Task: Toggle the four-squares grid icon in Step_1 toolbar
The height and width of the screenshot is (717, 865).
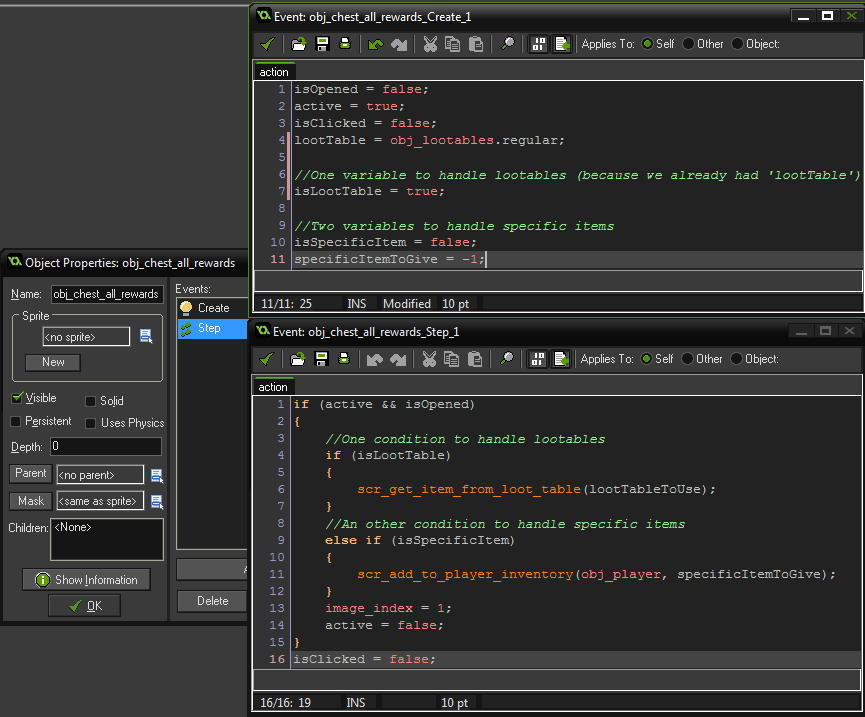Action: (537, 359)
